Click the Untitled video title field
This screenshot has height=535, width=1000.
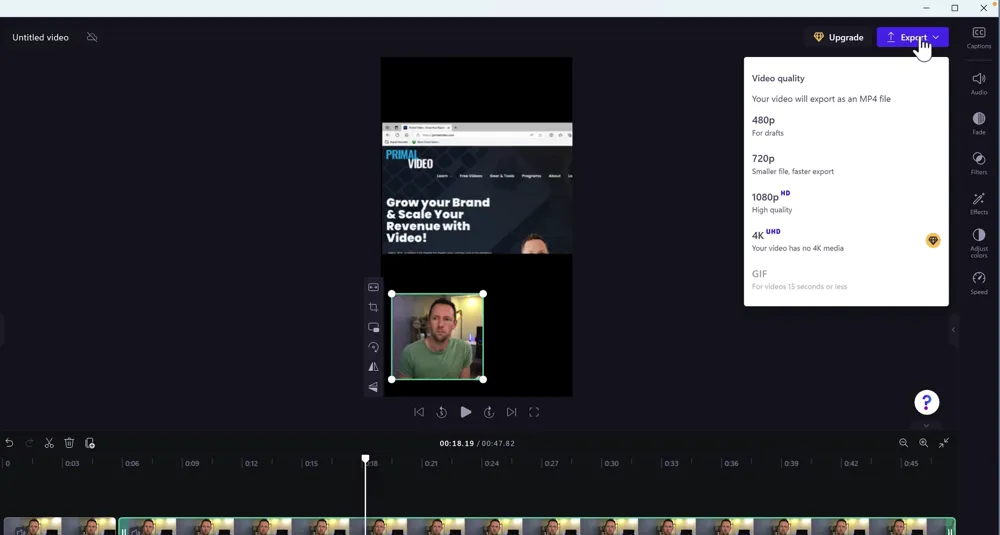41,37
